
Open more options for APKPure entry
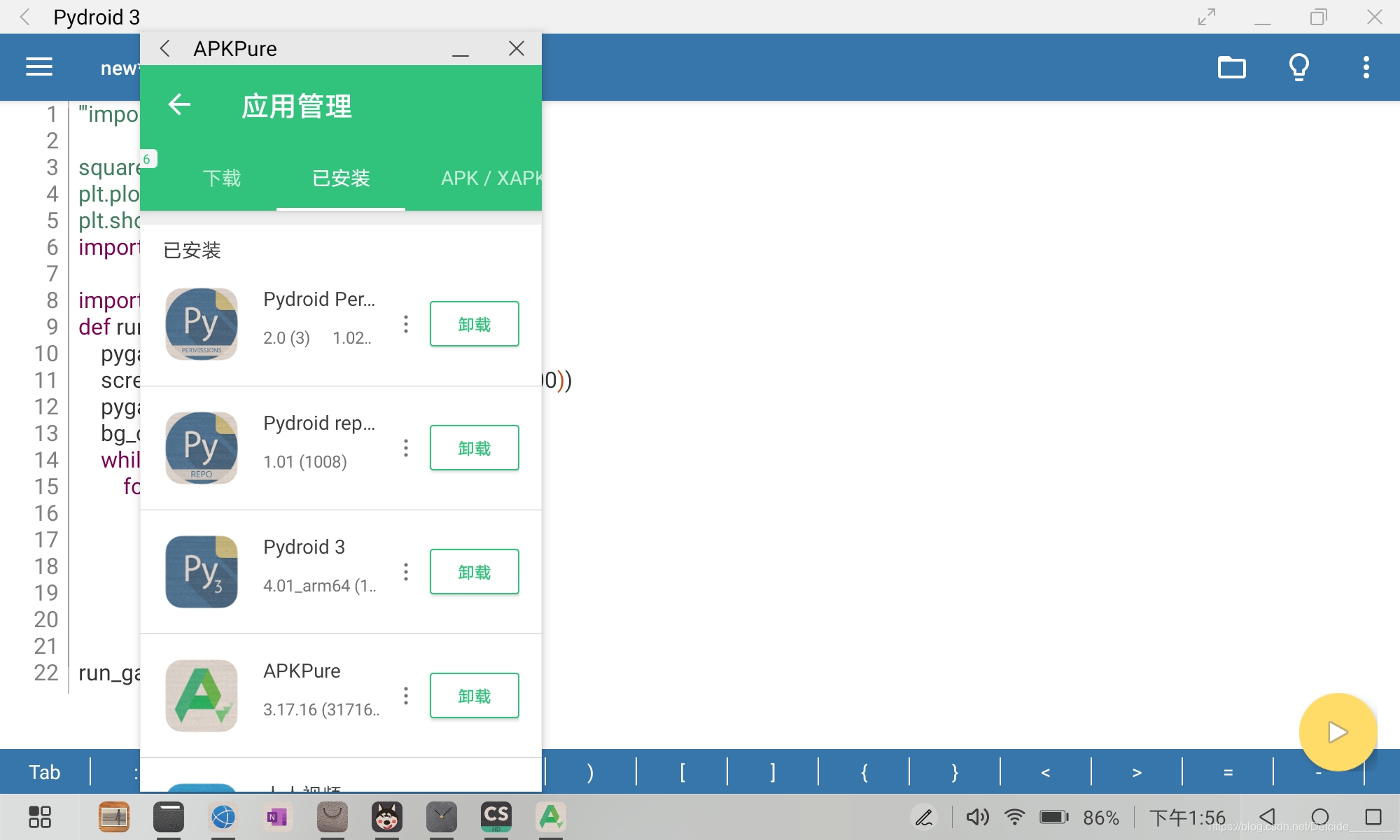406,696
